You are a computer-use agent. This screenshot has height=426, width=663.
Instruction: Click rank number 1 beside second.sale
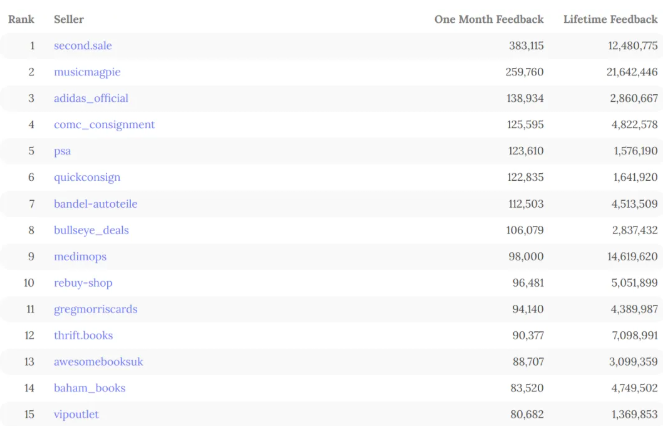coord(32,46)
